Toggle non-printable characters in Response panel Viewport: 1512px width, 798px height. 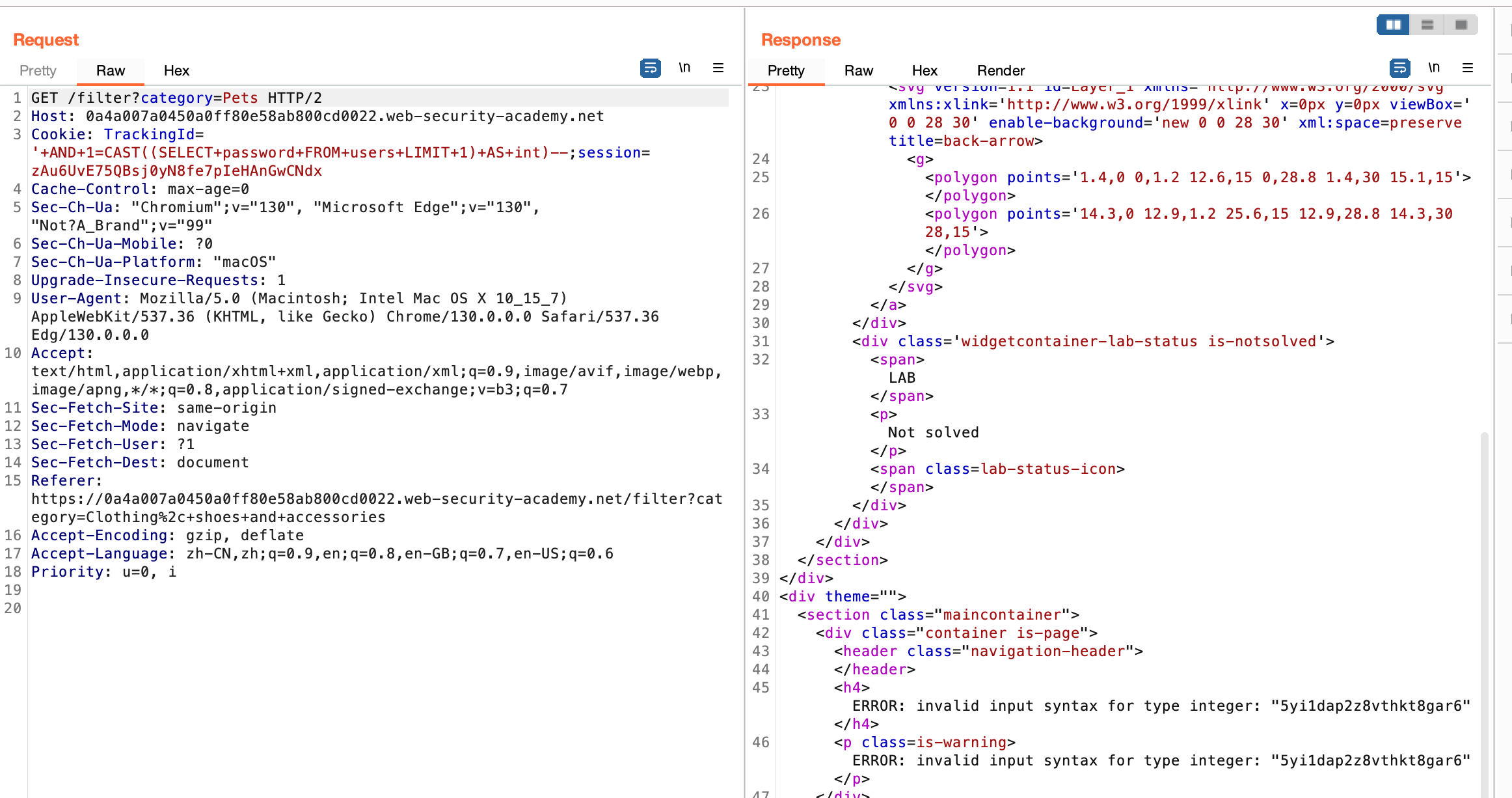point(1434,68)
